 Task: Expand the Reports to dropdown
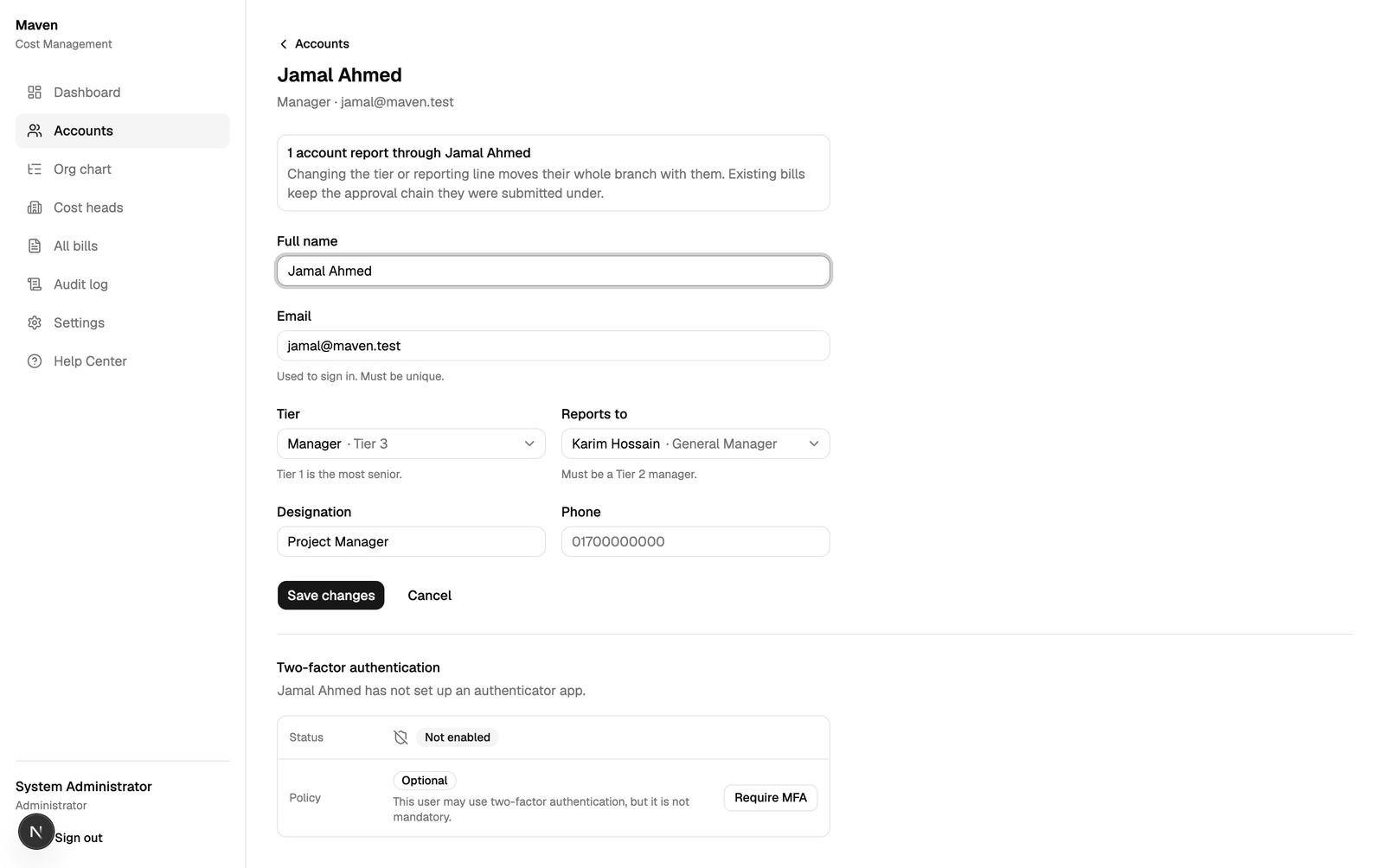point(695,444)
